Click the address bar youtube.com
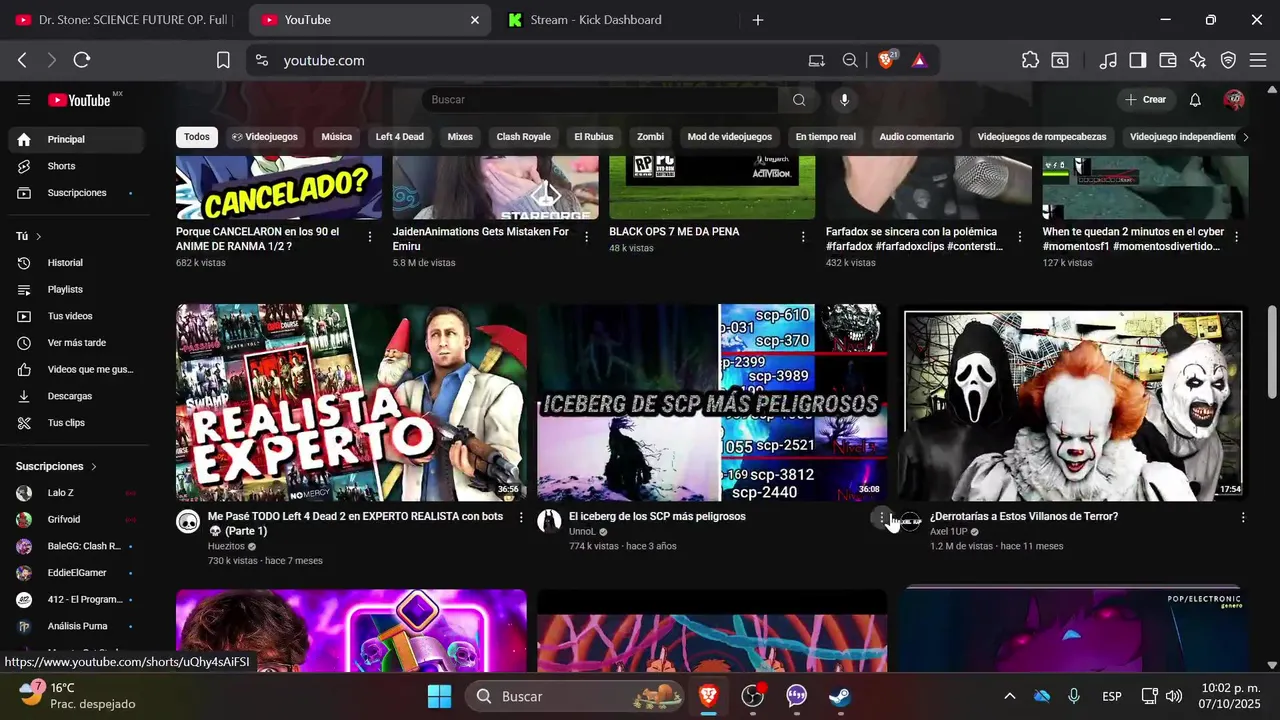Viewport: 1280px width, 720px height. click(x=324, y=60)
